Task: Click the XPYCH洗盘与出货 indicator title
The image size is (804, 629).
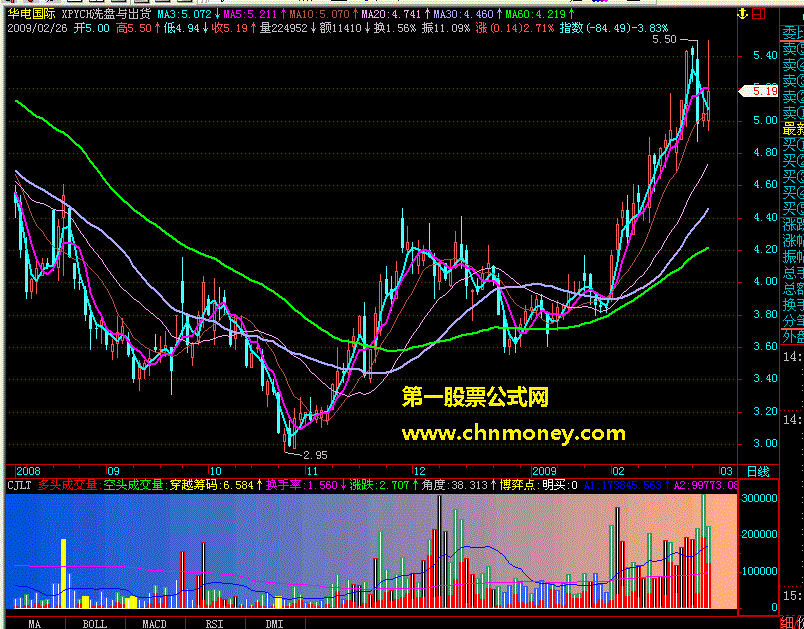Action: [x=107, y=14]
